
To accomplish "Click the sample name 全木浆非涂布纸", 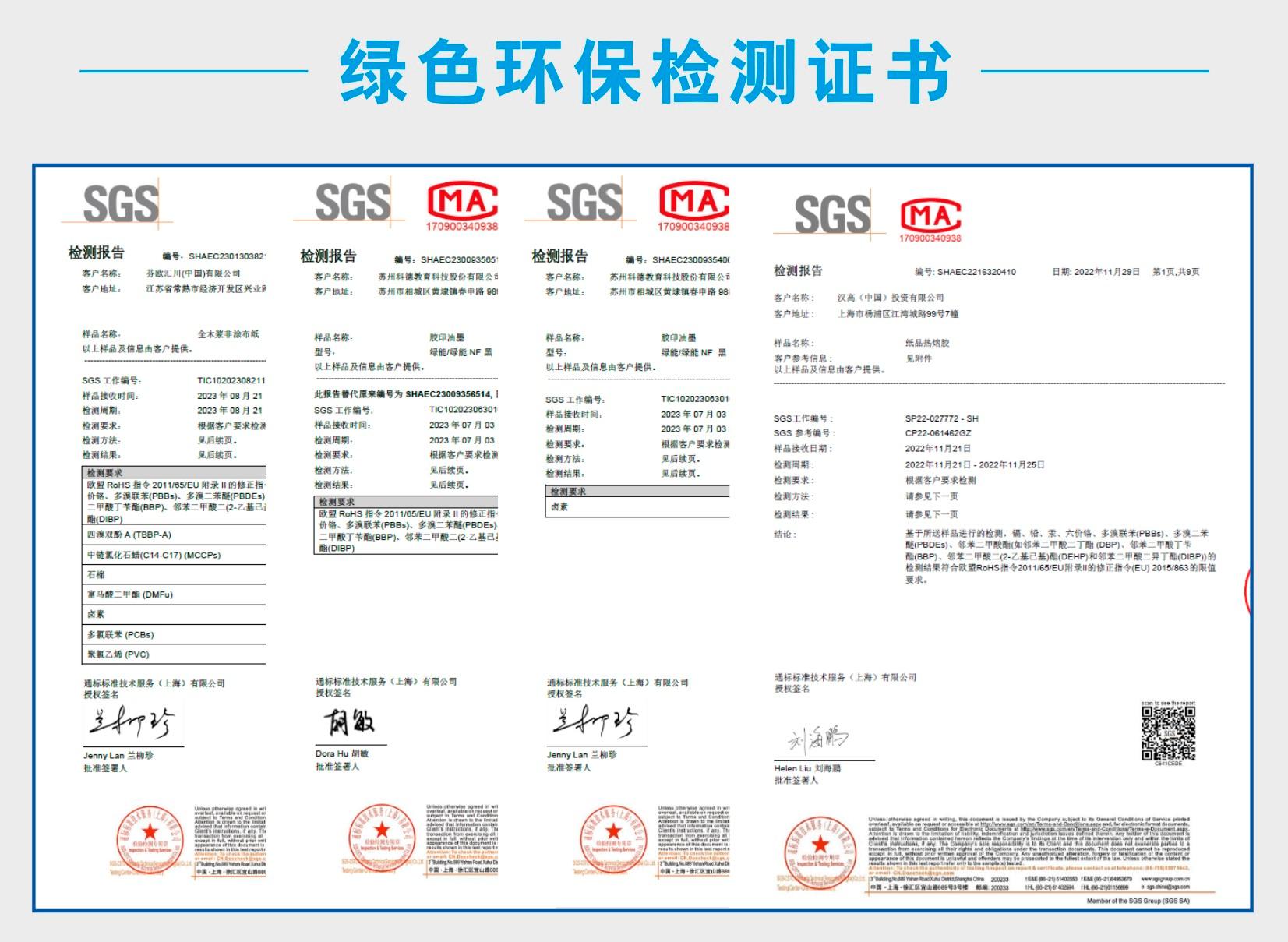I will point(228,334).
